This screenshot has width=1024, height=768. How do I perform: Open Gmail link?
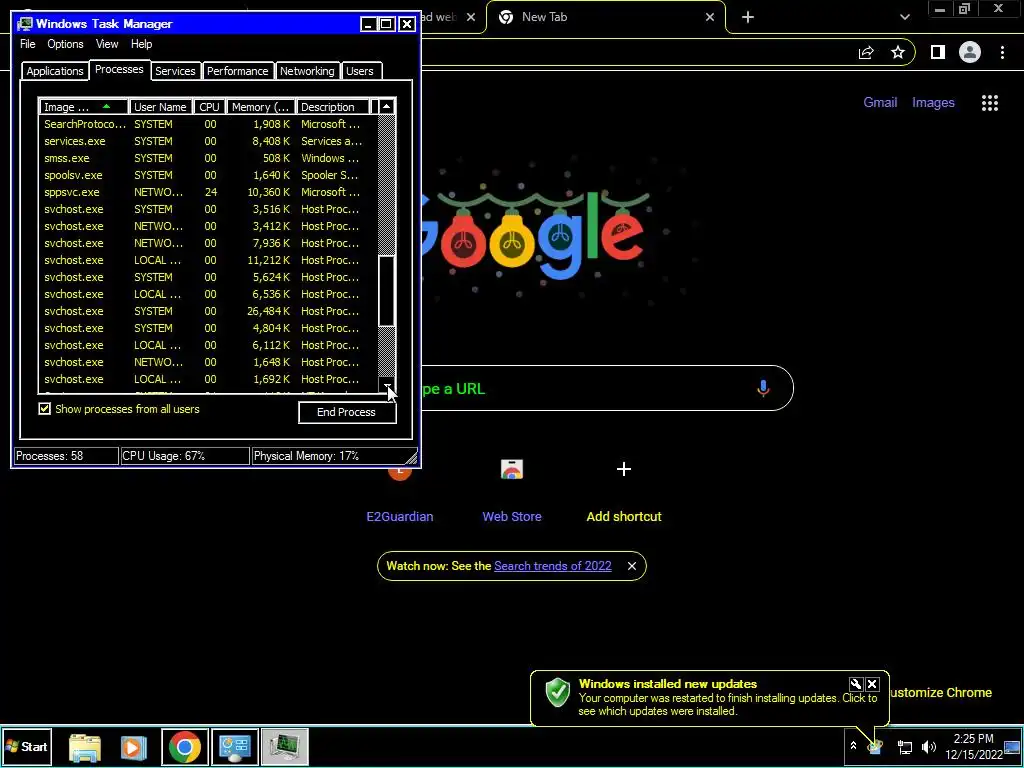[880, 103]
